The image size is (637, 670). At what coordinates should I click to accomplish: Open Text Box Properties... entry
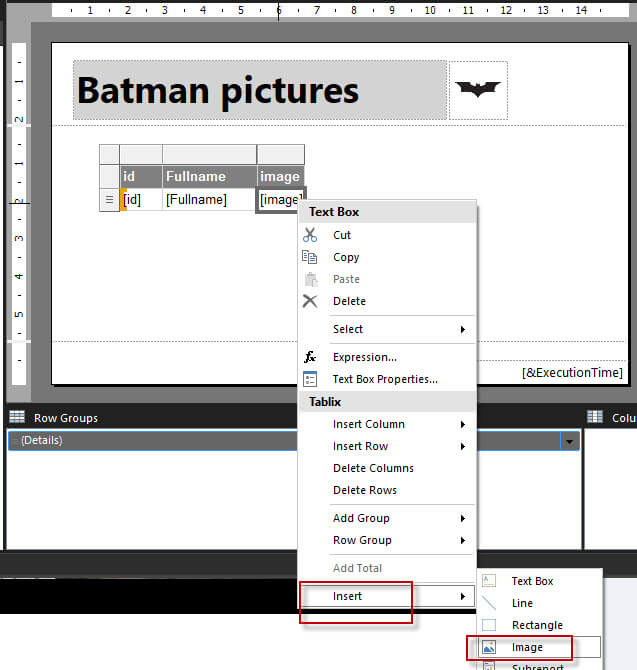click(388, 379)
